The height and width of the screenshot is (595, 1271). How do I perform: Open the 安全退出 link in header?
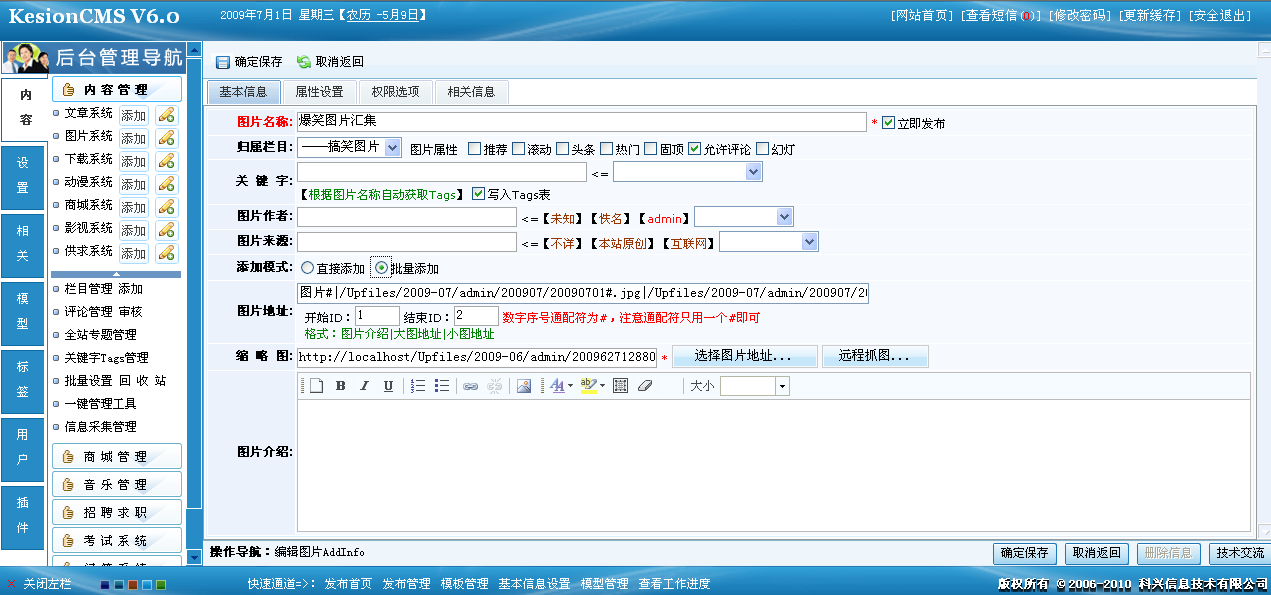(x=1220, y=15)
